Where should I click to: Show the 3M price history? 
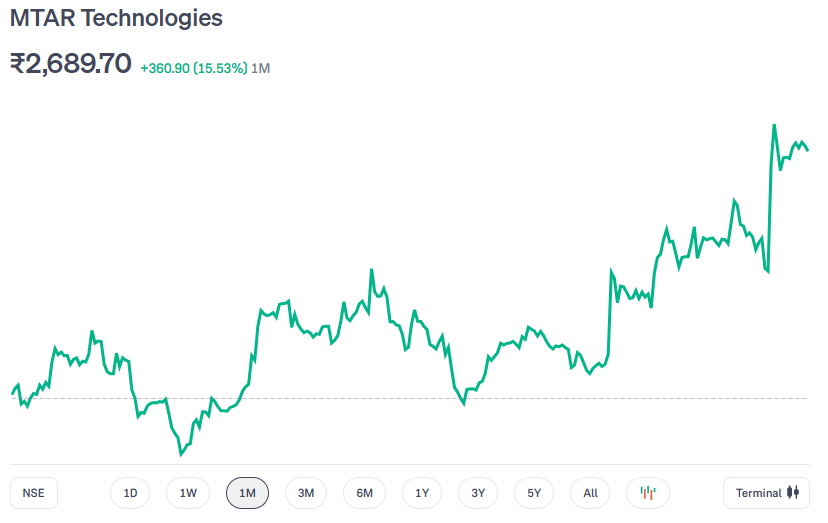[x=306, y=493]
